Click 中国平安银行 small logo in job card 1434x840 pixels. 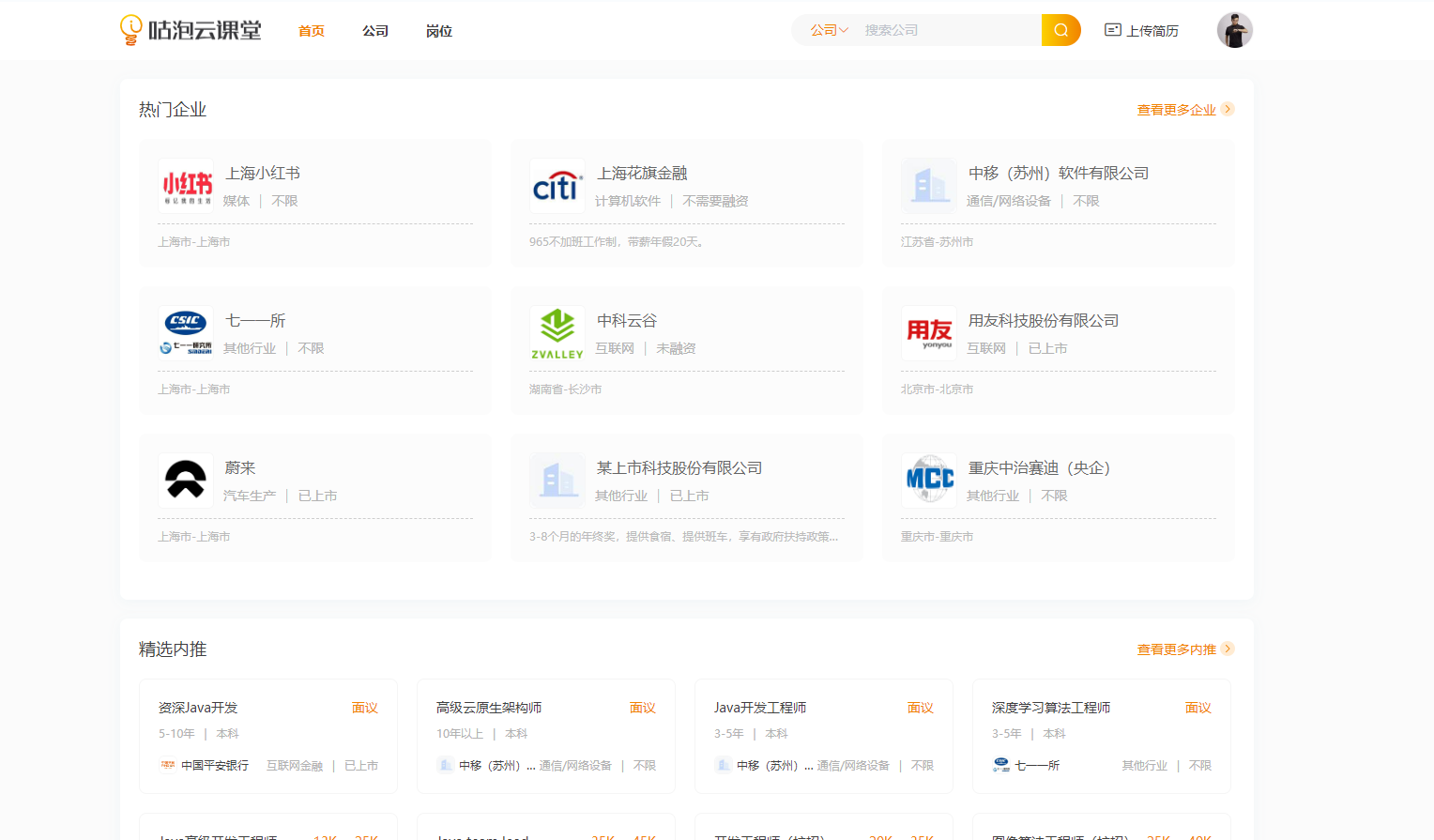[x=168, y=765]
